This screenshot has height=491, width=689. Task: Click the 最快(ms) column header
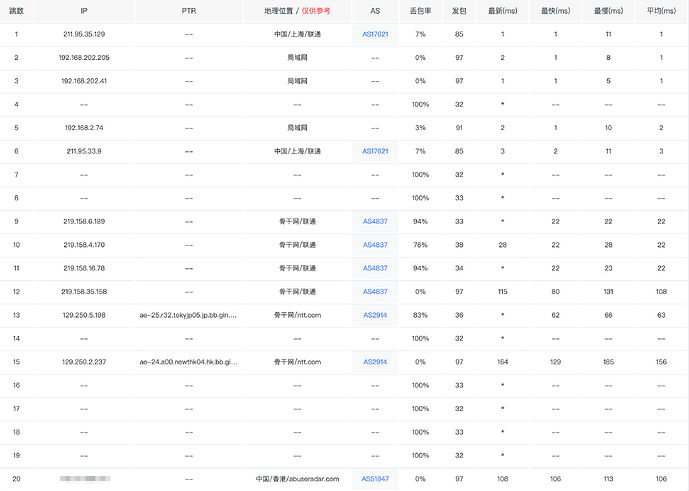coord(555,11)
